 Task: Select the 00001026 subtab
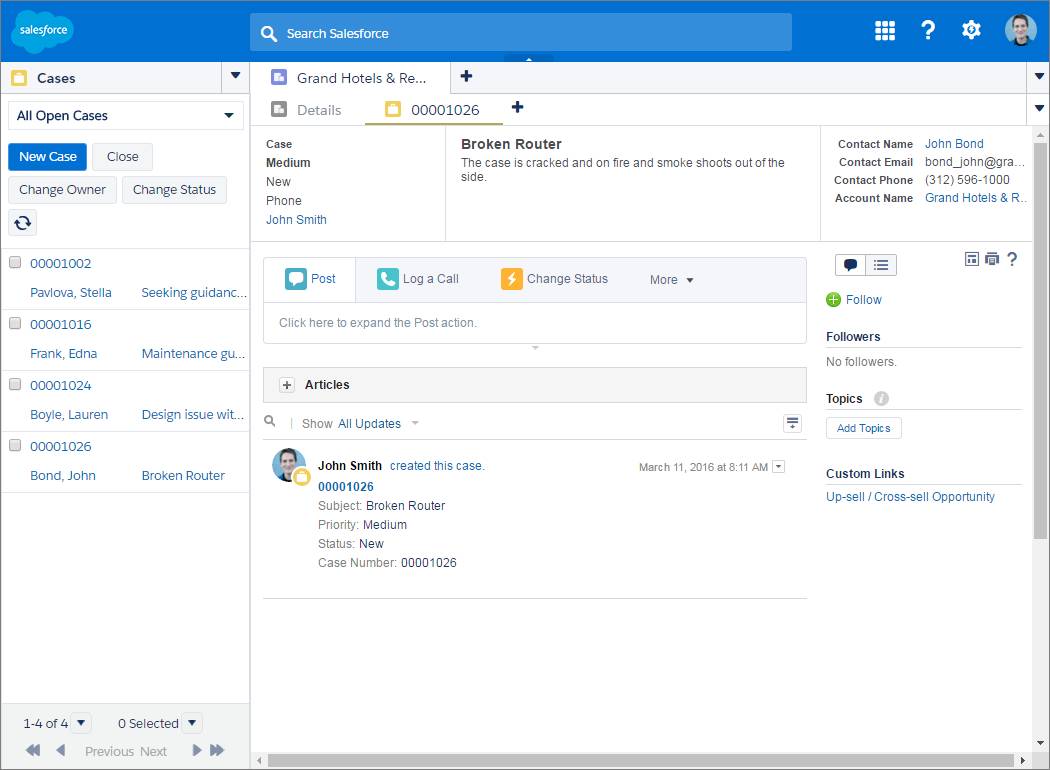coord(433,110)
